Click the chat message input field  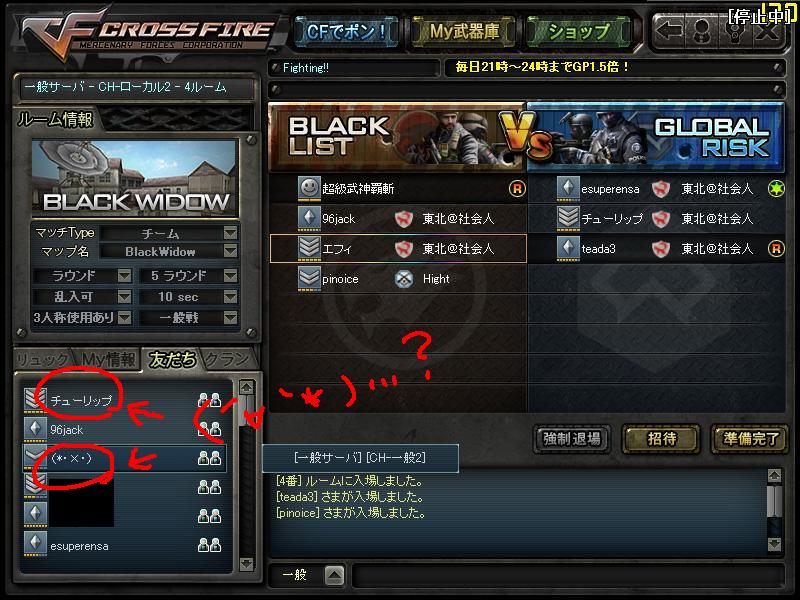coord(567,576)
